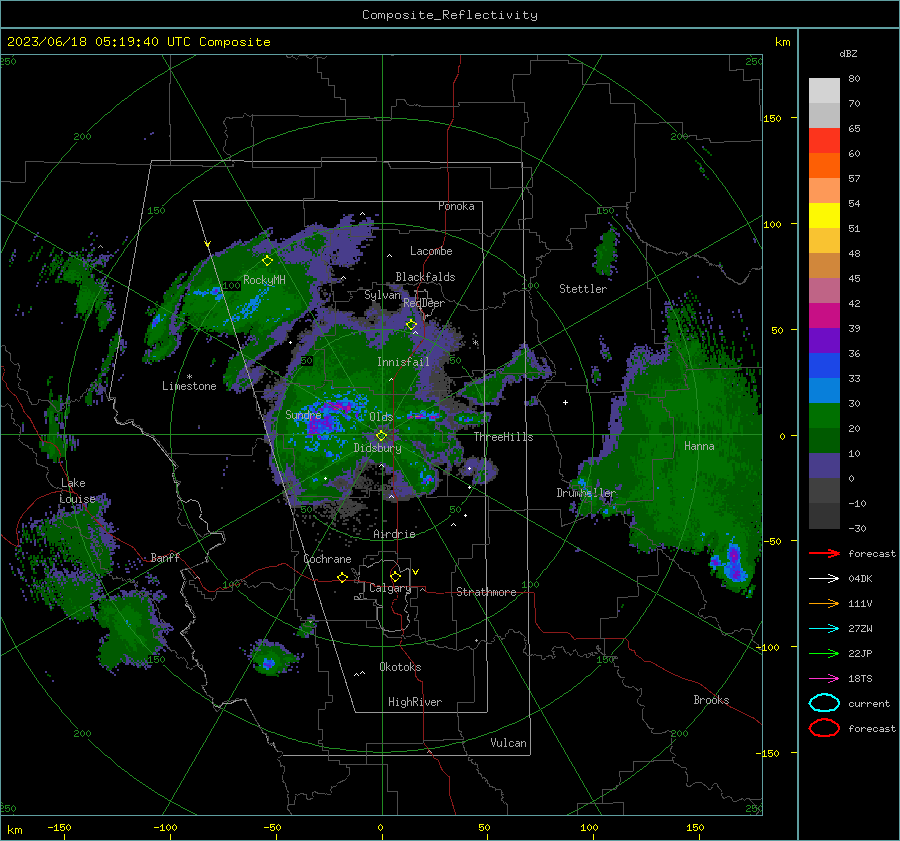Click the Stettler town label

[583, 289]
